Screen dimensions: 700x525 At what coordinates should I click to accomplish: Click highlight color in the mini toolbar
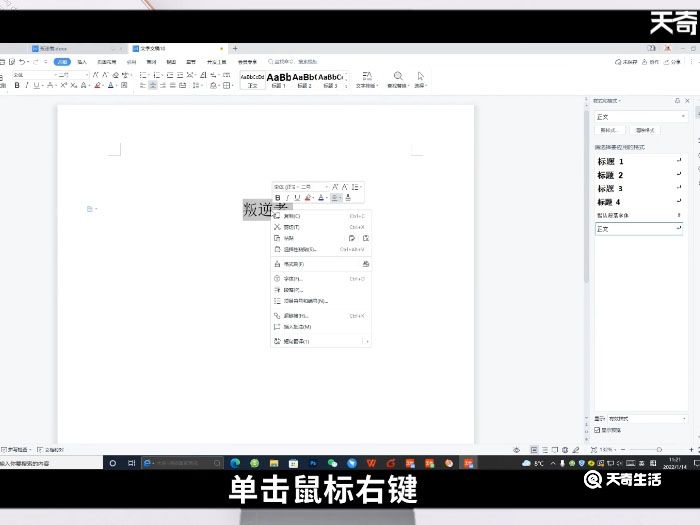[308, 198]
